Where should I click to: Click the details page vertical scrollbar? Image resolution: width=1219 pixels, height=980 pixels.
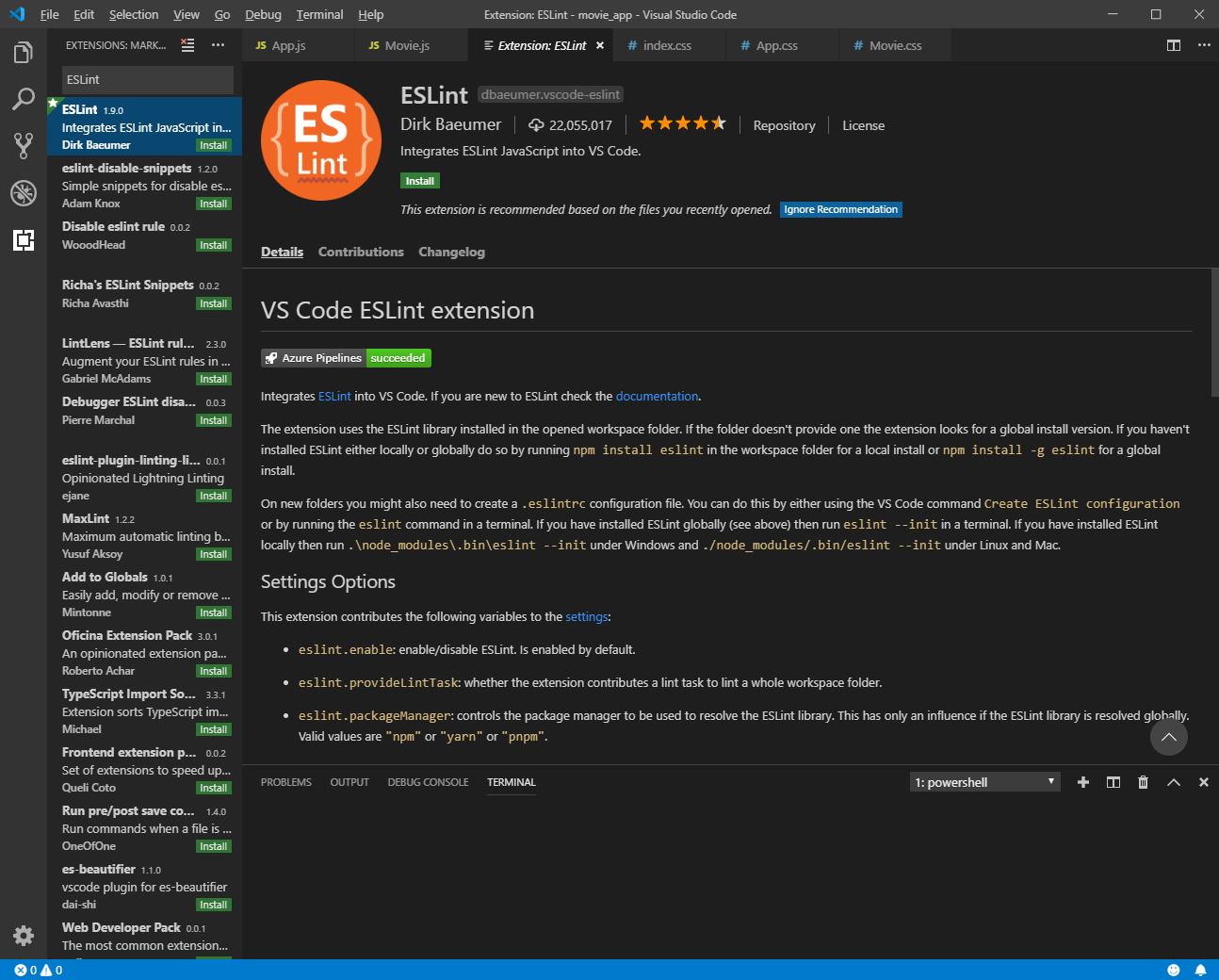click(x=1214, y=333)
